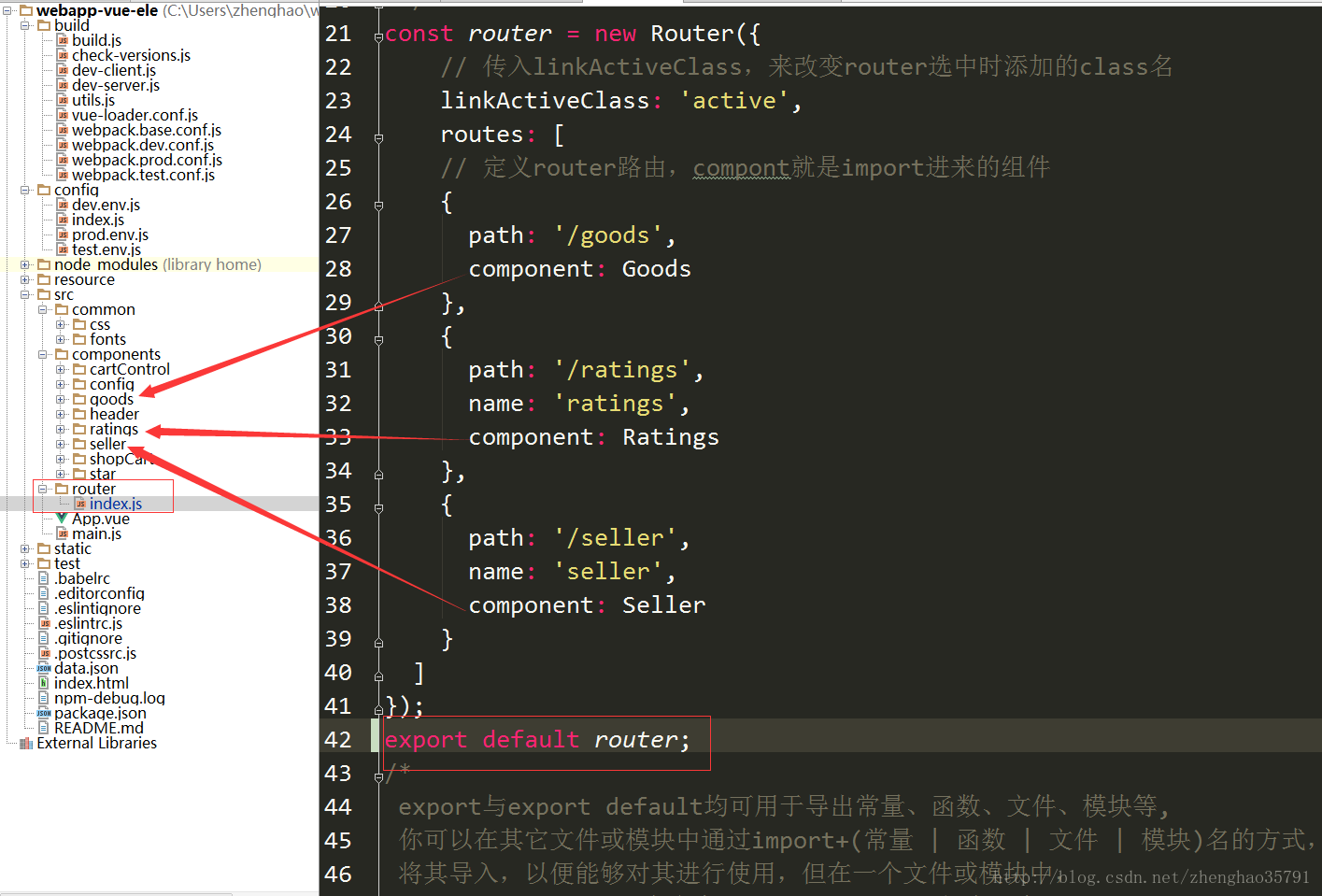Select webpack.test.conf.js in the tree
Image resolution: width=1322 pixels, height=896 pixels.
(143, 175)
